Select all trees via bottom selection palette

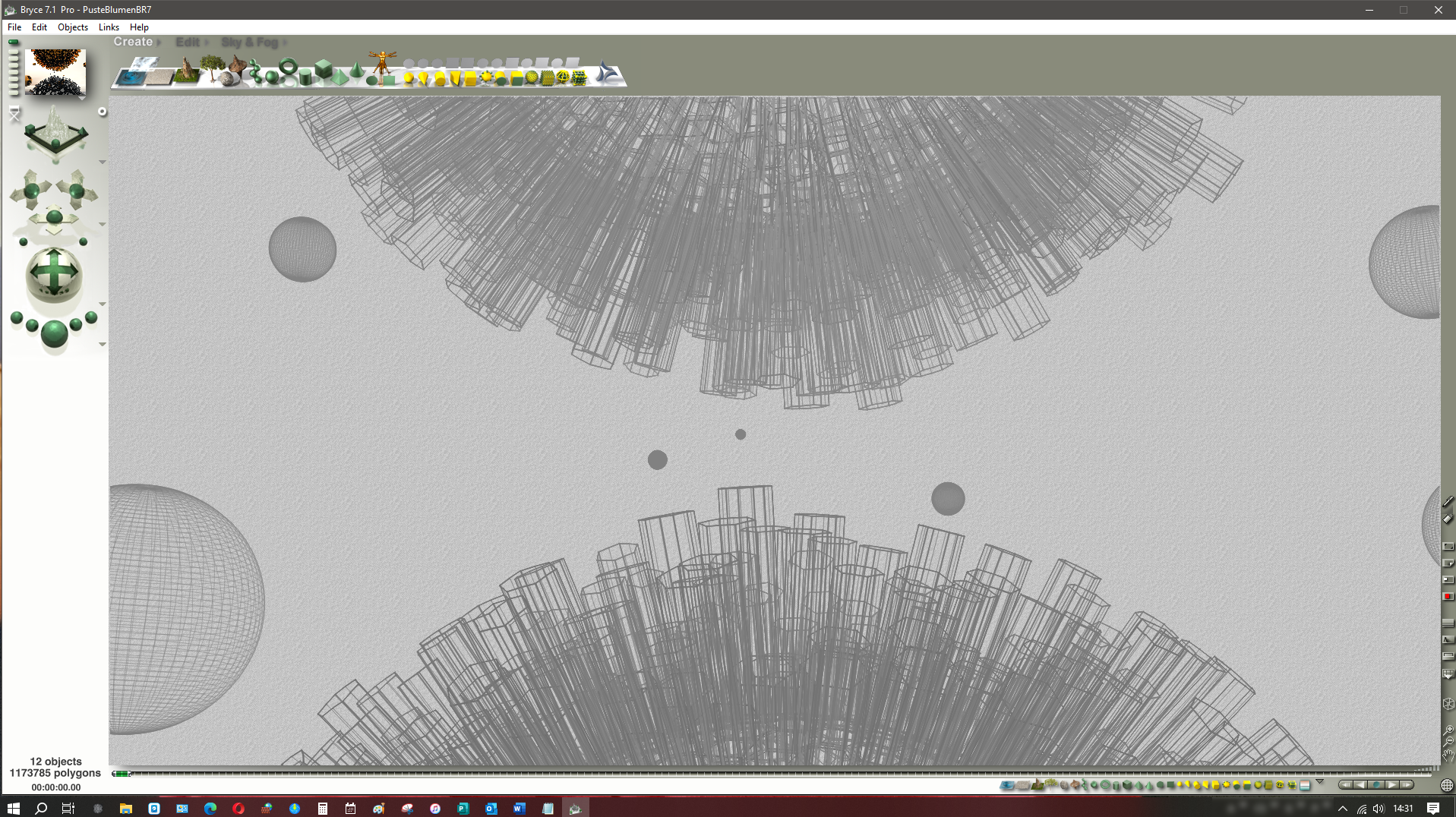click(x=1051, y=784)
